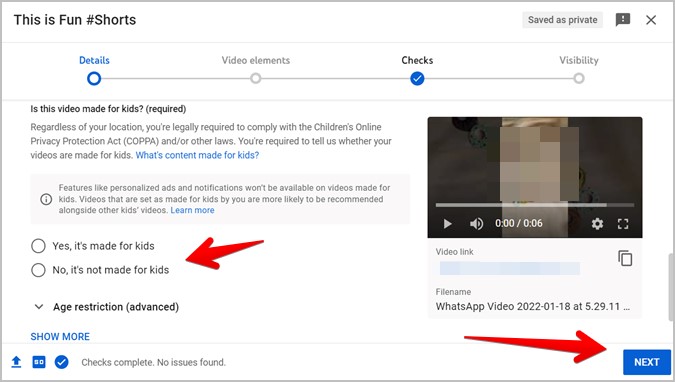675x382 pixels.
Task: Go to the Visibility step
Action: point(579,68)
